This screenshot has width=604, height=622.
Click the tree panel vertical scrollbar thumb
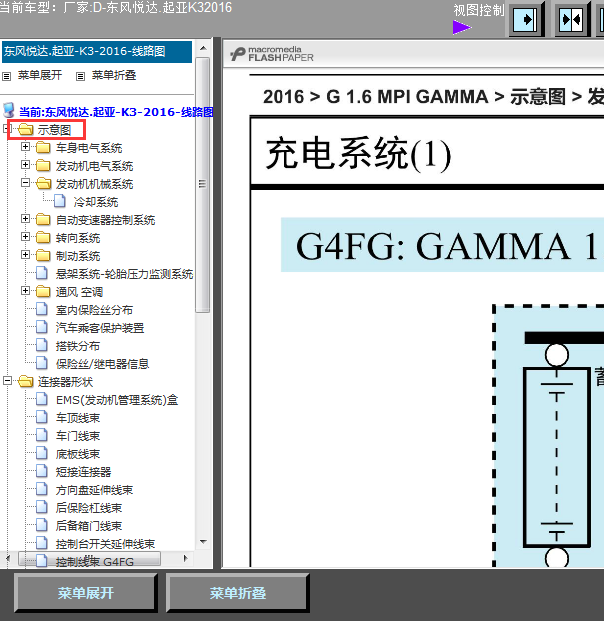coord(203,185)
